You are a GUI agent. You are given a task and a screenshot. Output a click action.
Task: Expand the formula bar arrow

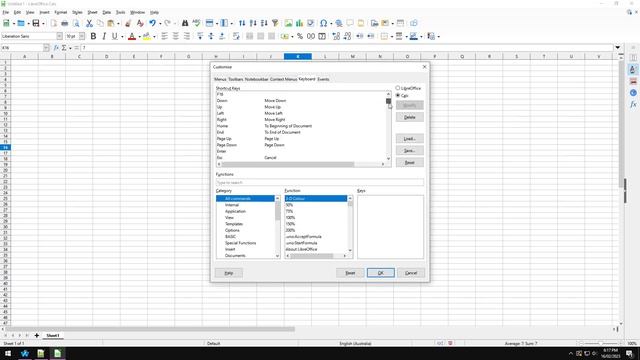618,47
